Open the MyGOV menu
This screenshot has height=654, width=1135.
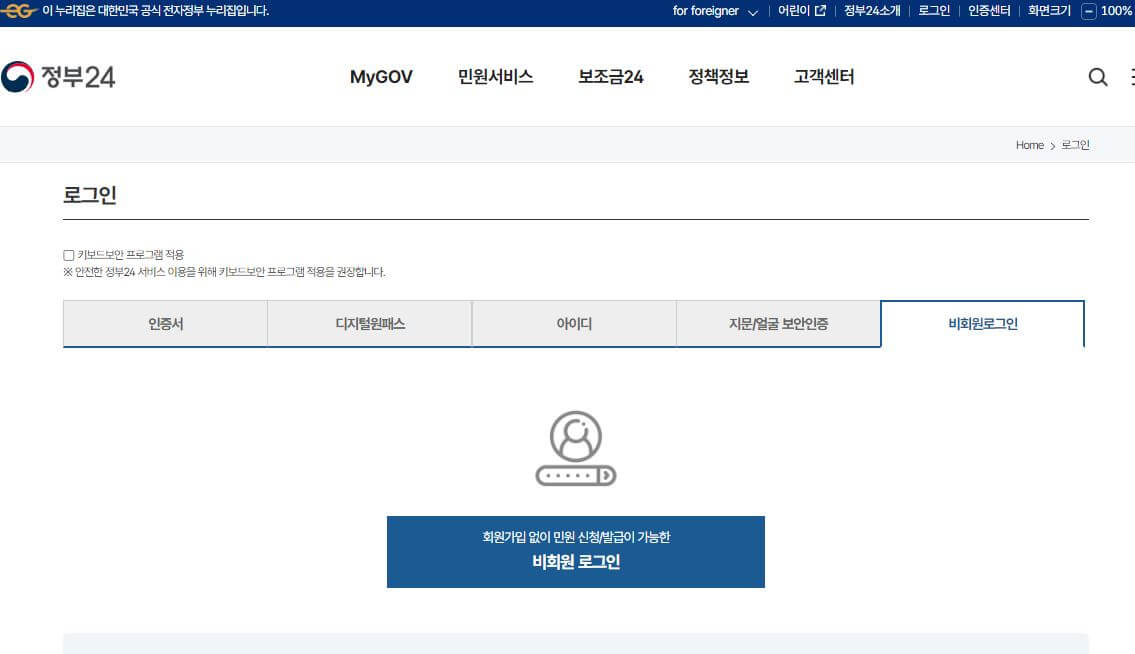(380, 77)
